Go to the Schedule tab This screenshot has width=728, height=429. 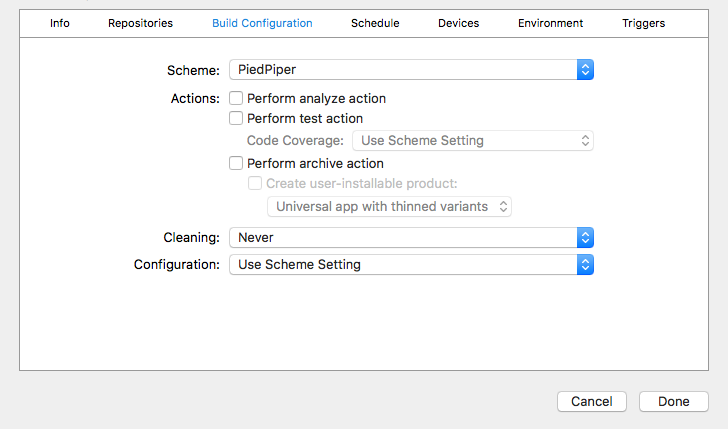pos(375,23)
